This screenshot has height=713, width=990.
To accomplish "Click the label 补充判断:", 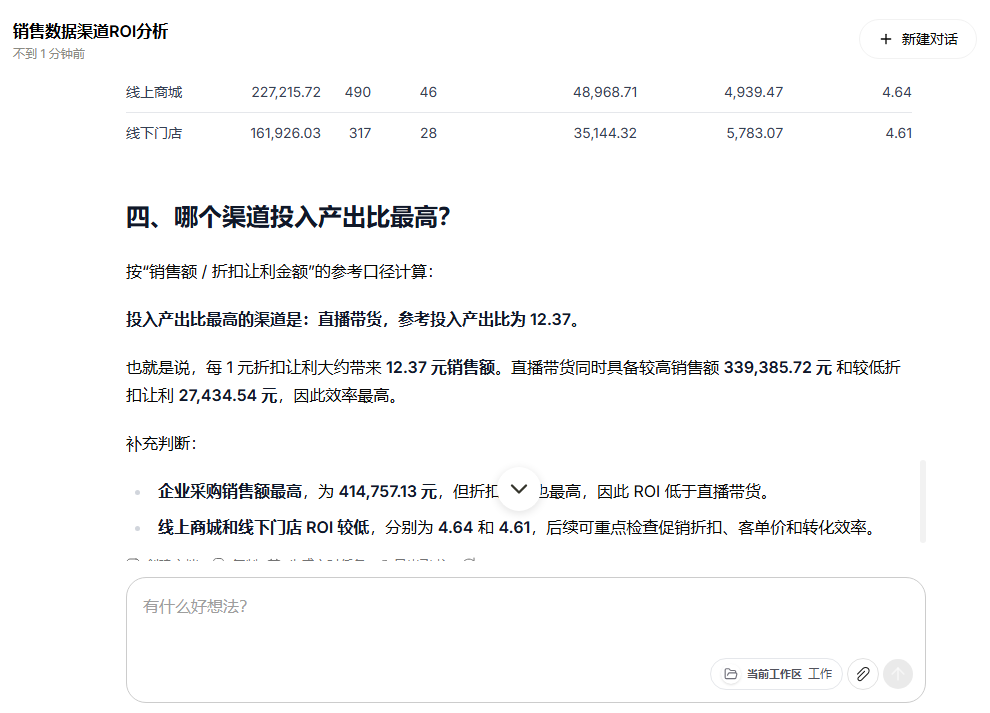I will pyautogui.click(x=161, y=444).
